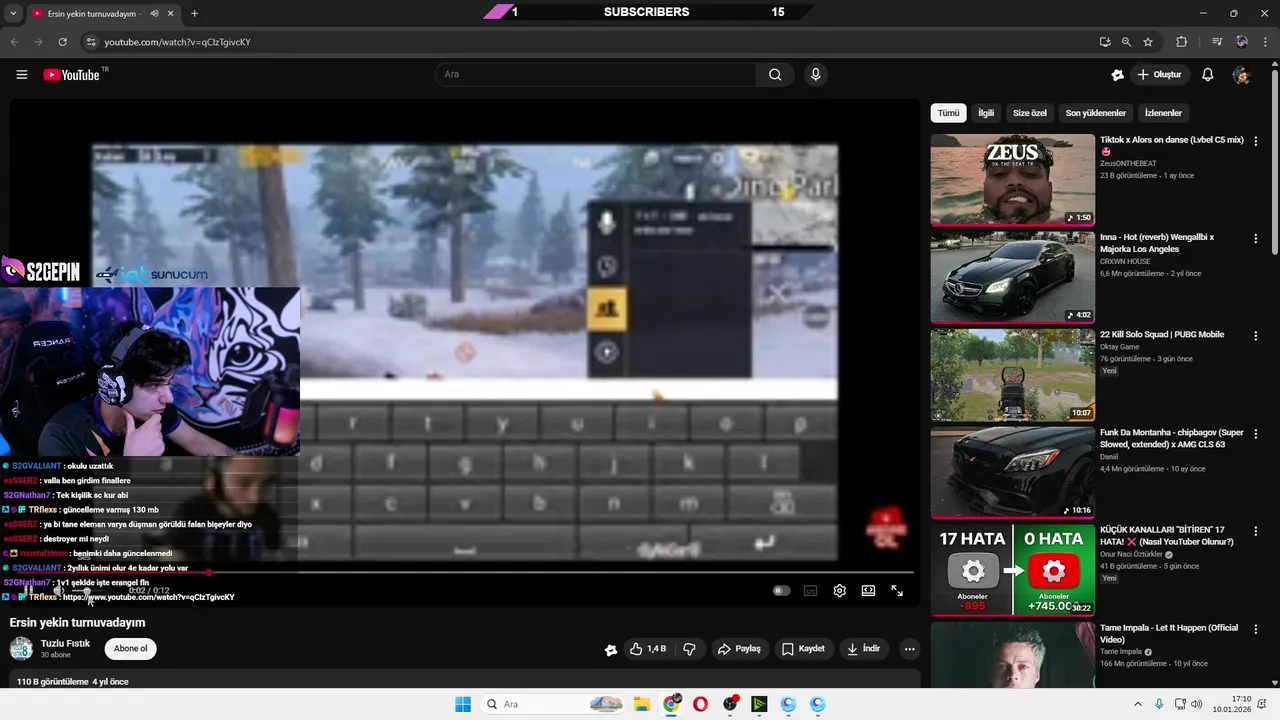1280x720 pixels.
Task: Mute the tab via its speaker icon
Action: (155, 14)
